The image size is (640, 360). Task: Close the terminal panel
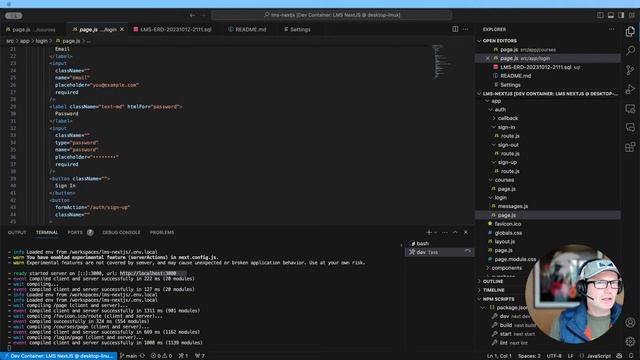pos(466,232)
